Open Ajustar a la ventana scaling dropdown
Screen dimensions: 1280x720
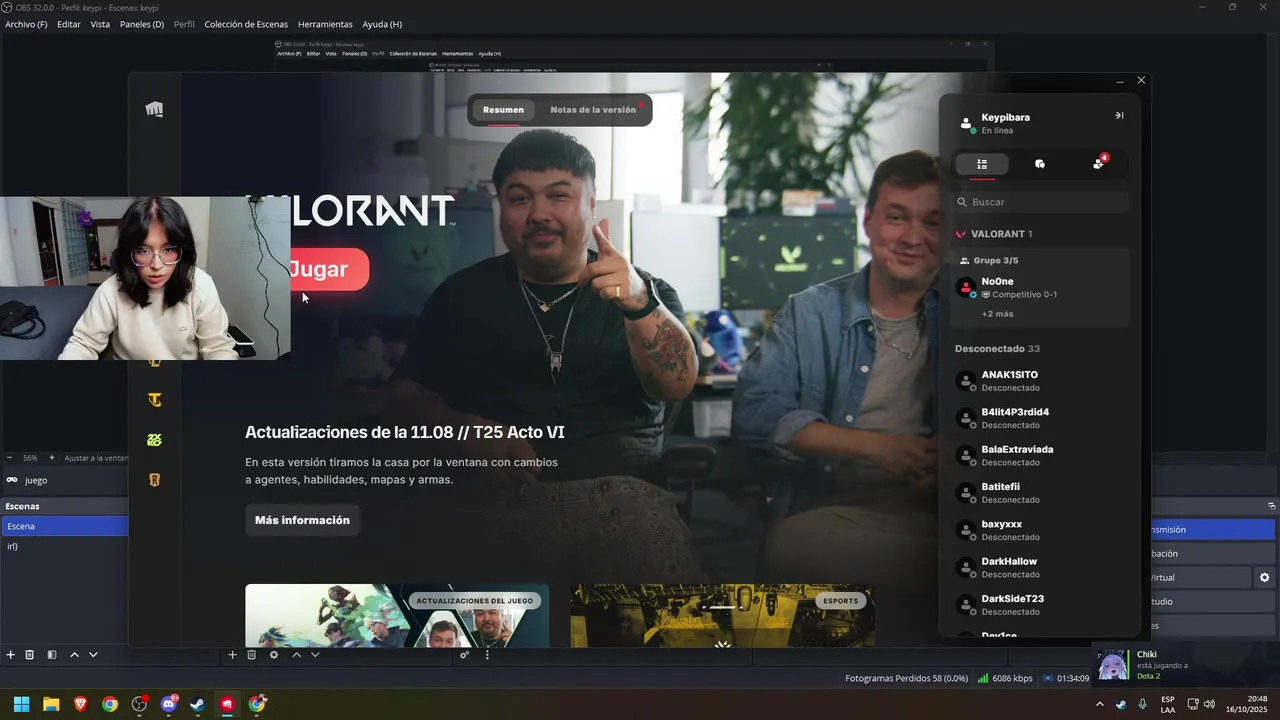pos(96,458)
